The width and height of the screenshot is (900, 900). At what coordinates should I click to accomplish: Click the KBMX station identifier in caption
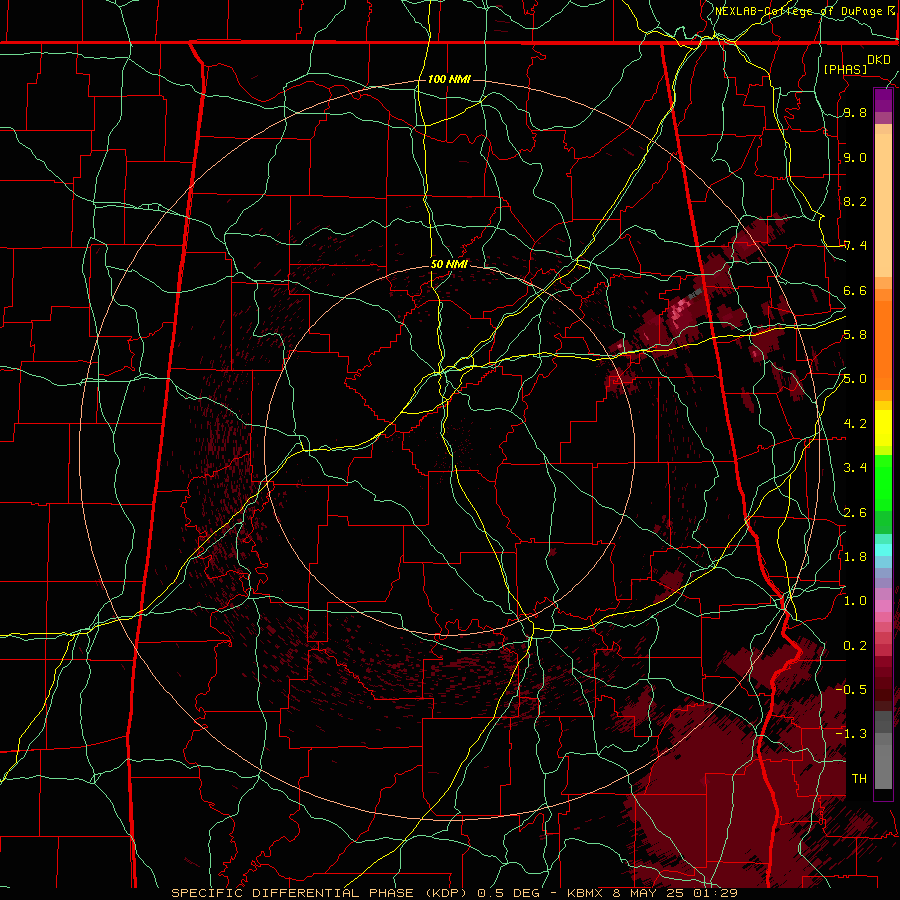584,893
